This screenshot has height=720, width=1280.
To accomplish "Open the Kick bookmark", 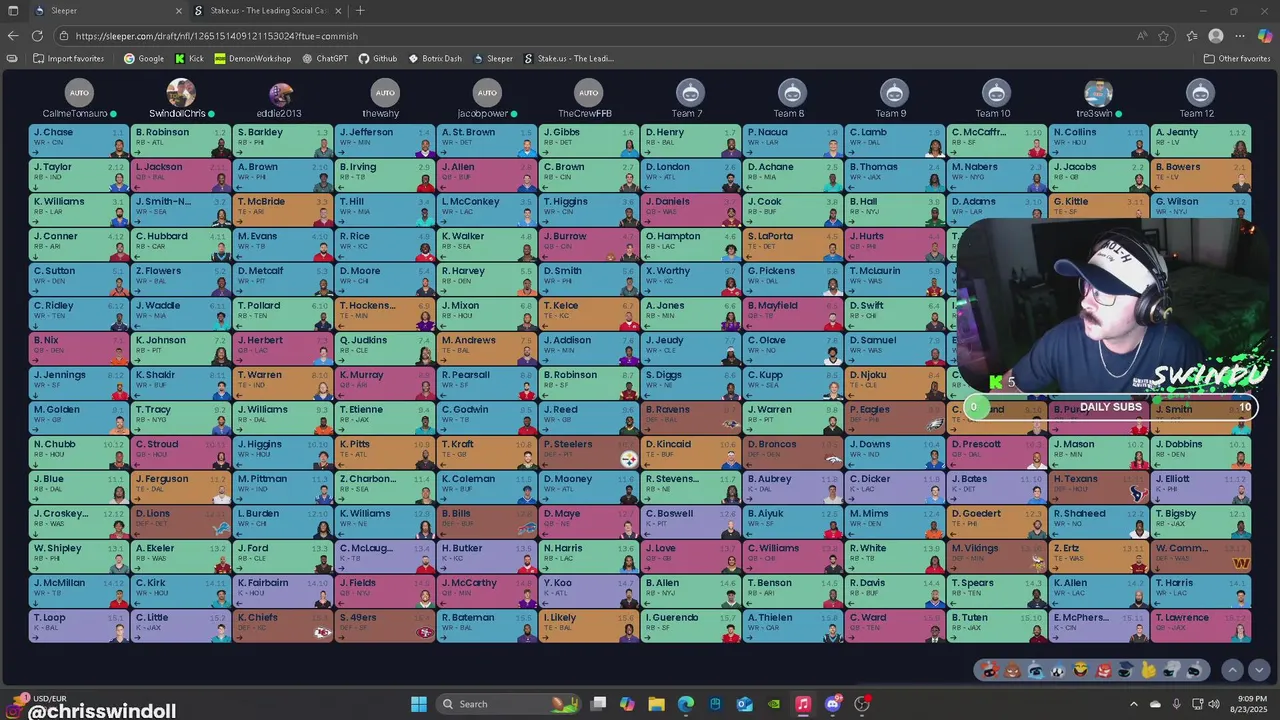I will (x=189, y=58).
